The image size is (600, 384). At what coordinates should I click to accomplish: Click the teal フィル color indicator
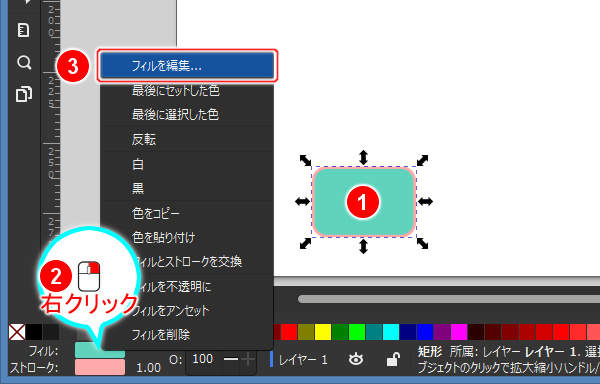click(100, 350)
